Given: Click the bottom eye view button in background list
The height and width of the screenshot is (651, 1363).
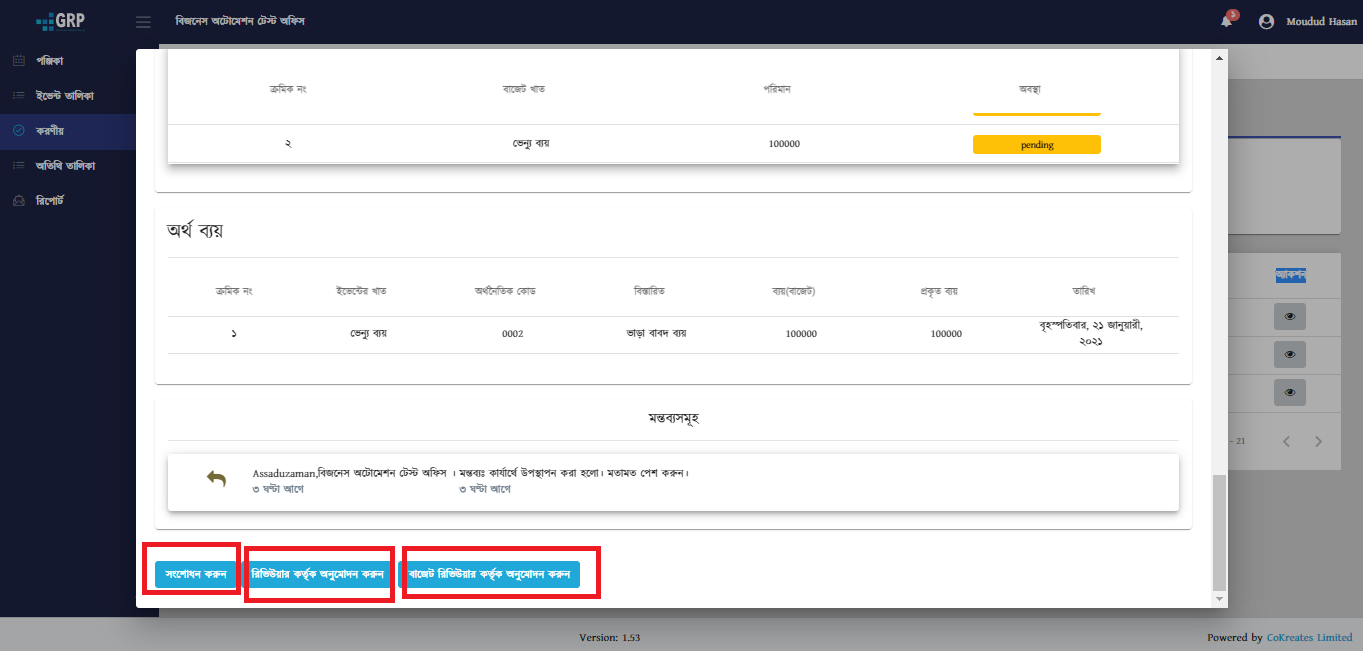Looking at the screenshot, I should pyautogui.click(x=1290, y=392).
